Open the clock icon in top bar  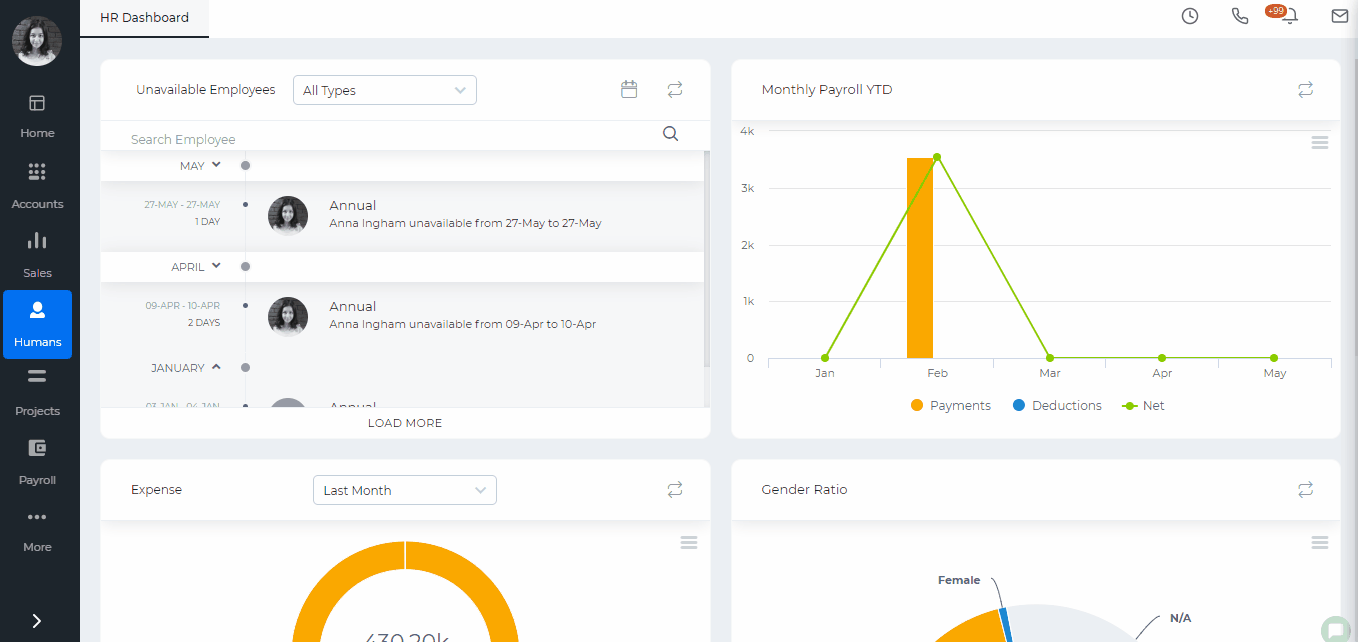pos(1190,16)
